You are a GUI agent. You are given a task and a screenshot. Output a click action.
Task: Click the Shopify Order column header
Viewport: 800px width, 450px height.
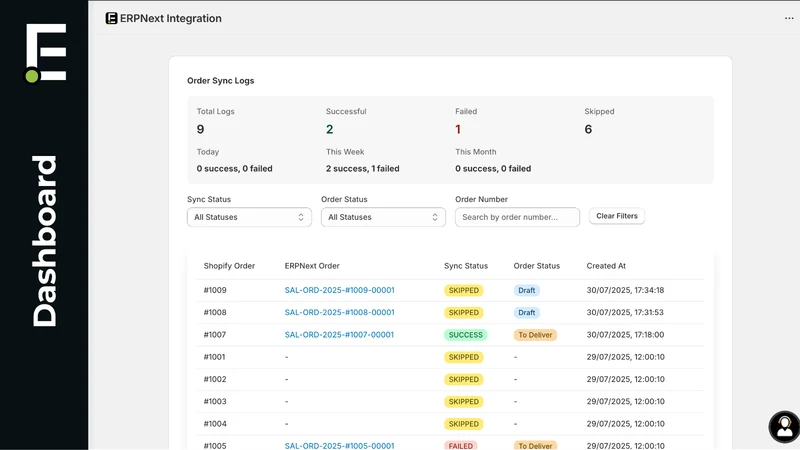click(229, 266)
